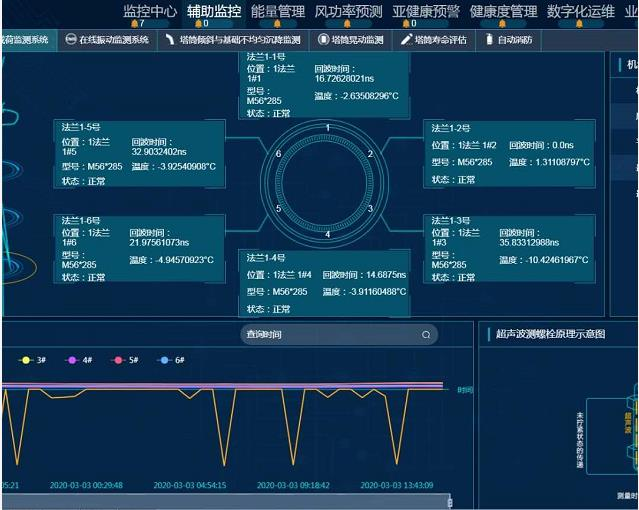Click the alarm bell under 健康度管理
Screen dimensions: 639x510
click(502, 24)
